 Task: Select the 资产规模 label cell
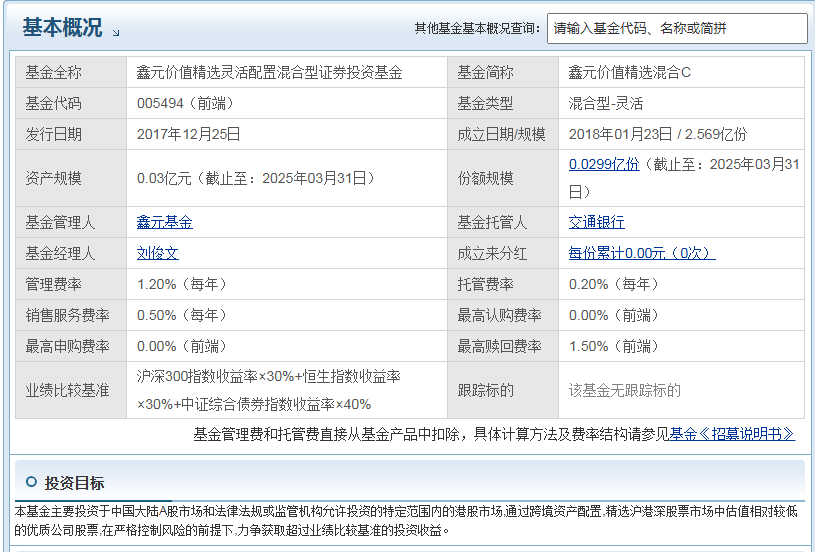point(71,178)
